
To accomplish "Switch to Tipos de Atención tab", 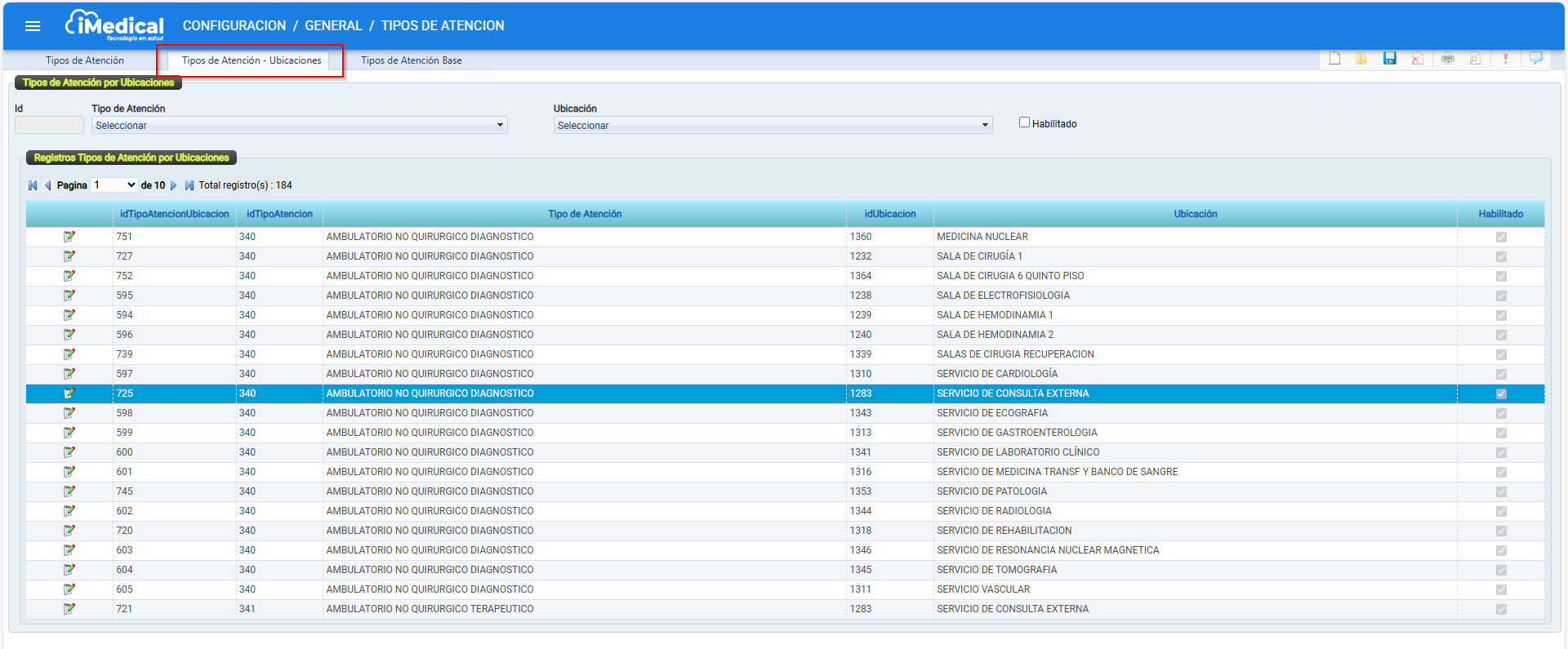I will [85, 60].
